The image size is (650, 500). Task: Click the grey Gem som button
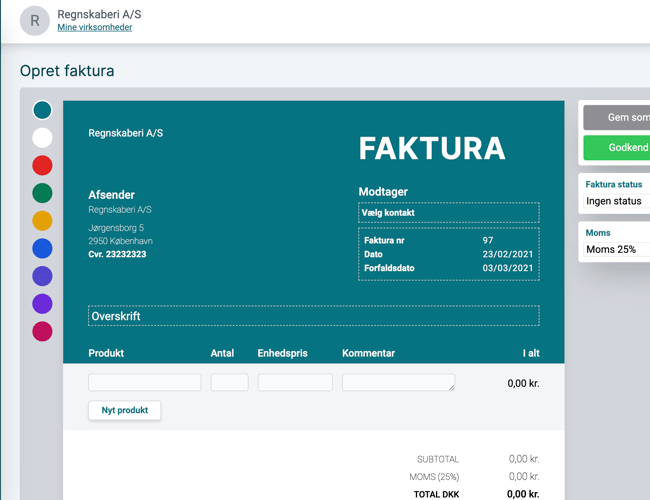pos(616,117)
